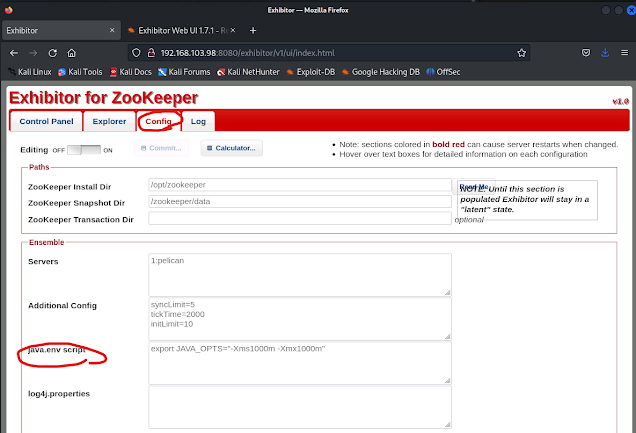This screenshot has width=636, height=433.
Task: Go to the Home page icon
Action: (x=72, y=53)
